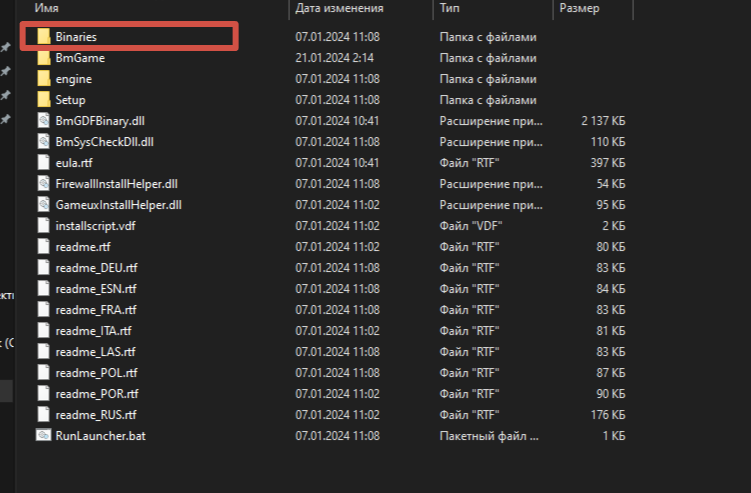
Task: Click the Binaries folder icon
Action: (x=43, y=37)
